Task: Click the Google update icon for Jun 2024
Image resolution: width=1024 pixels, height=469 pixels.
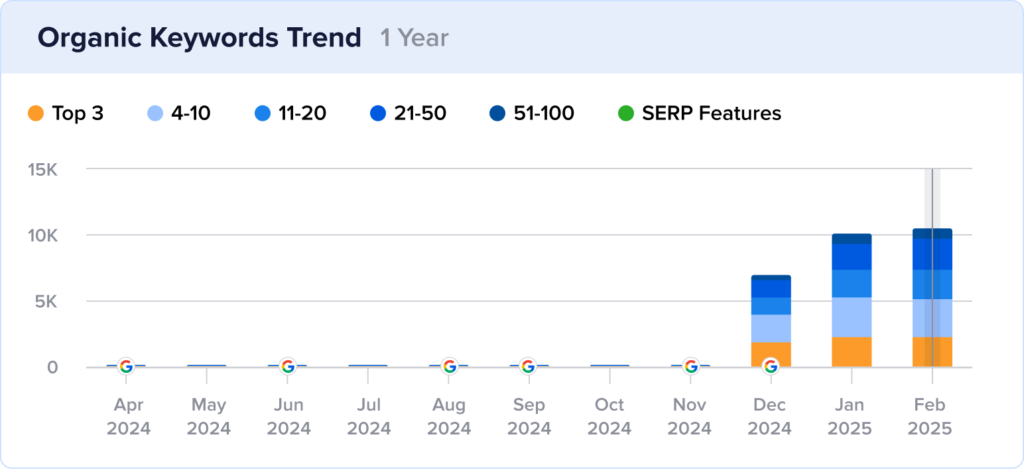Action: coord(287,366)
